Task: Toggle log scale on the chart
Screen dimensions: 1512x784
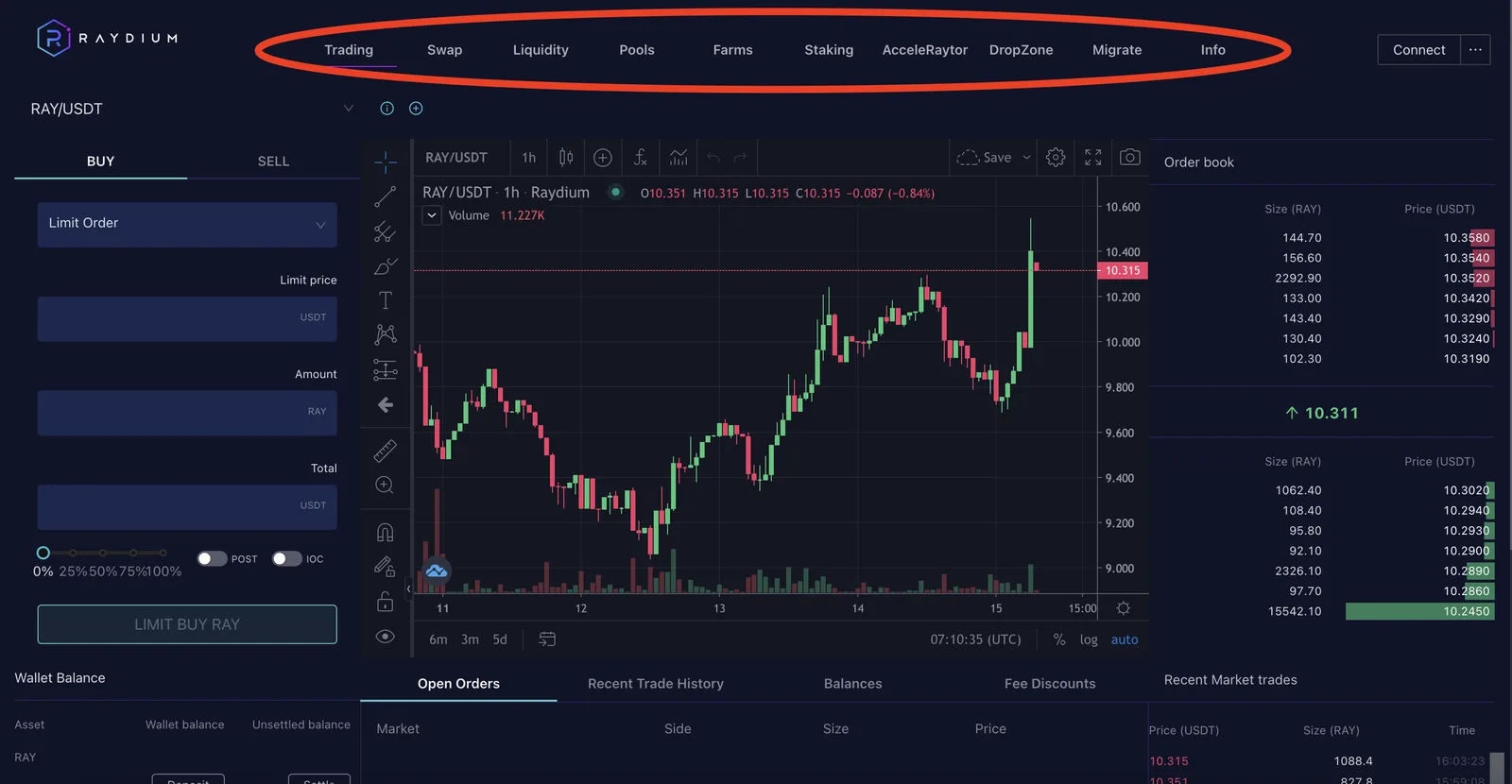Action: click(1089, 639)
